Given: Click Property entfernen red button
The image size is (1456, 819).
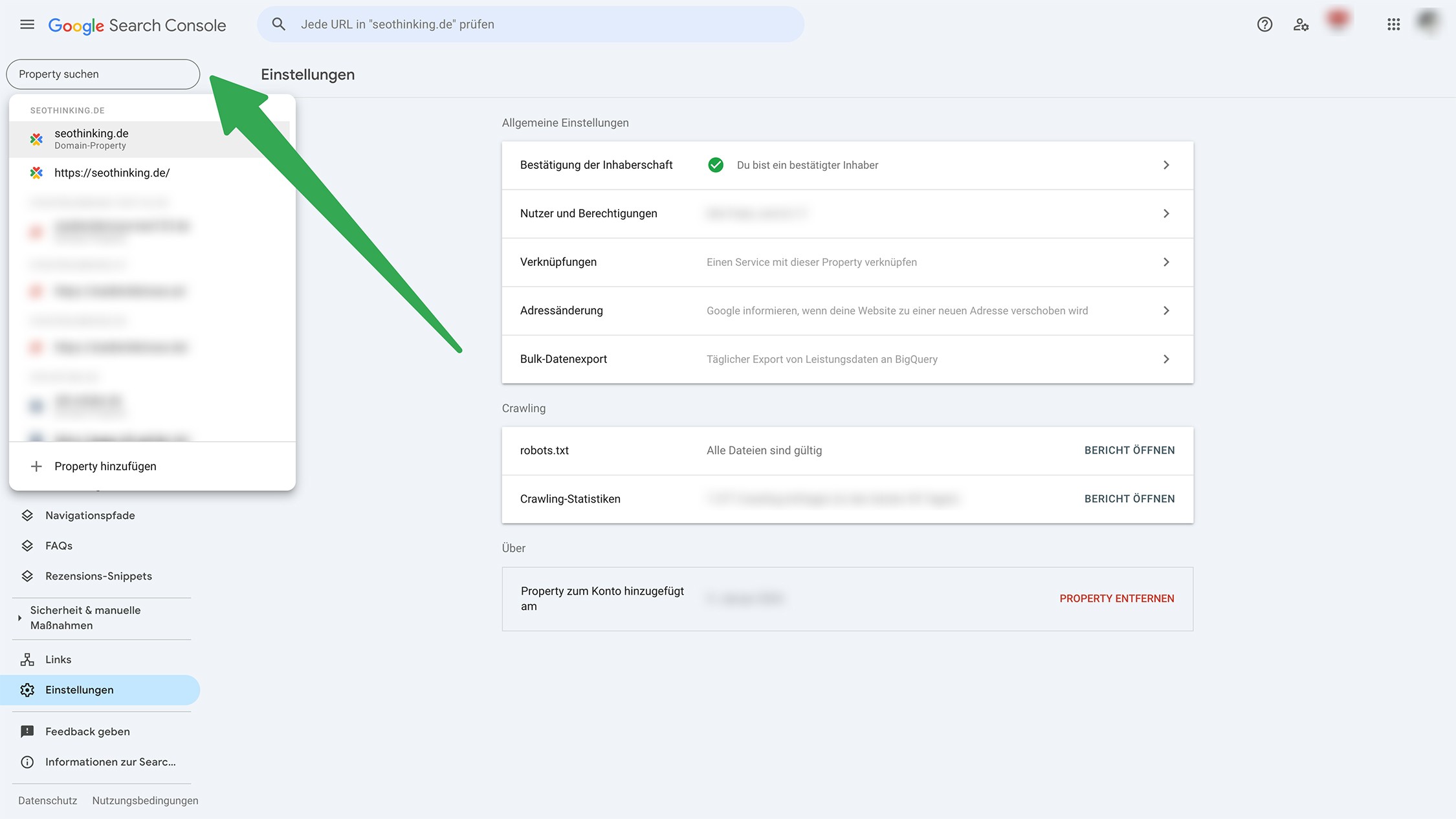Looking at the screenshot, I should pyautogui.click(x=1116, y=598).
